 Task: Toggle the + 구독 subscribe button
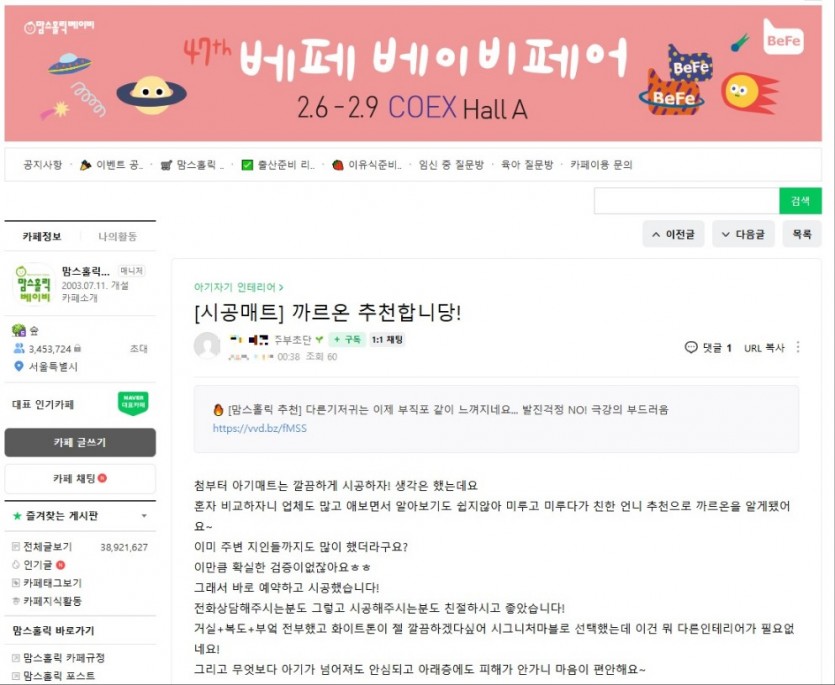347,339
